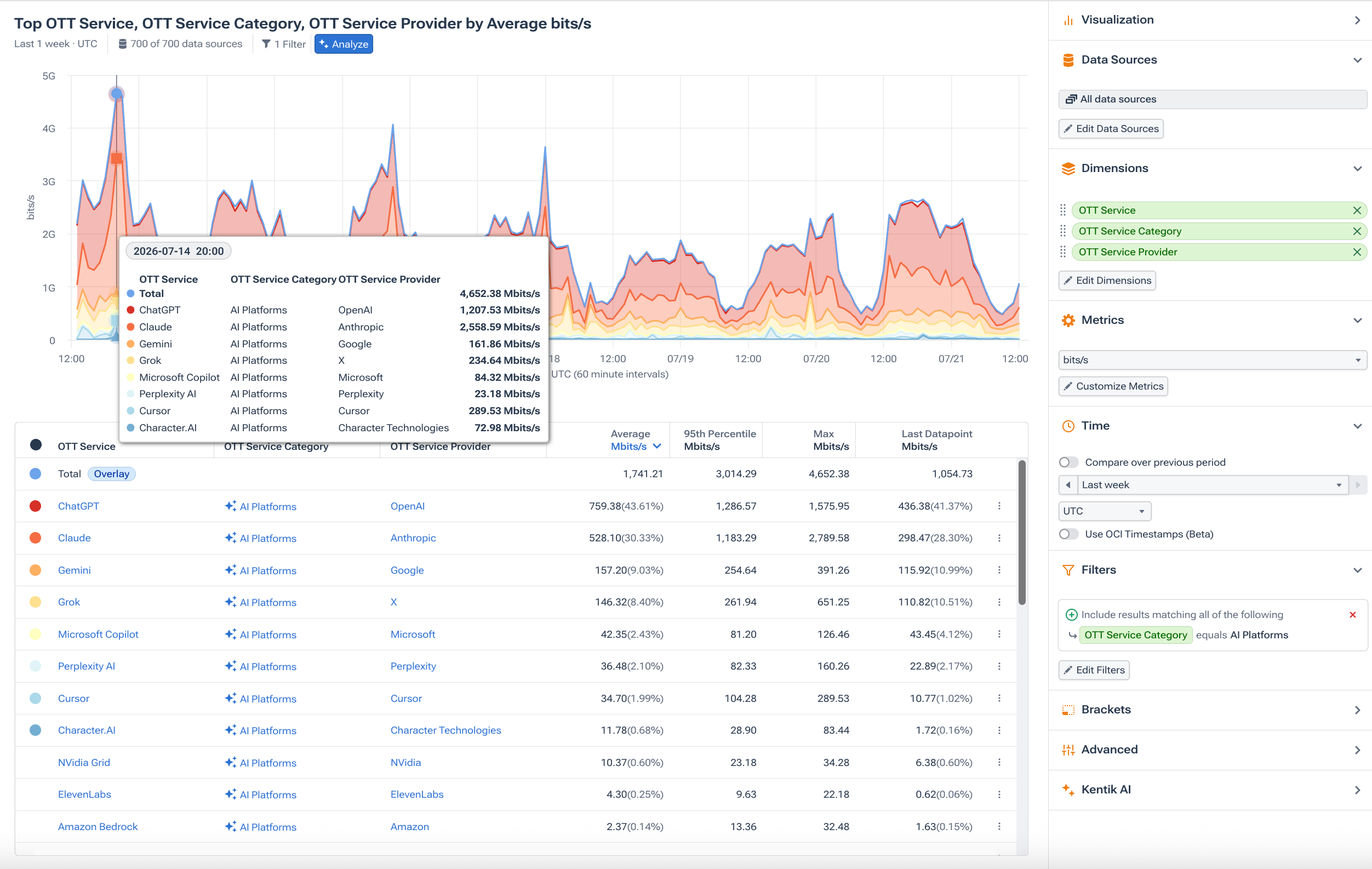Select the All data sources field
The height and width of the screenshot is (869, 1372).
coord(1212,99)
